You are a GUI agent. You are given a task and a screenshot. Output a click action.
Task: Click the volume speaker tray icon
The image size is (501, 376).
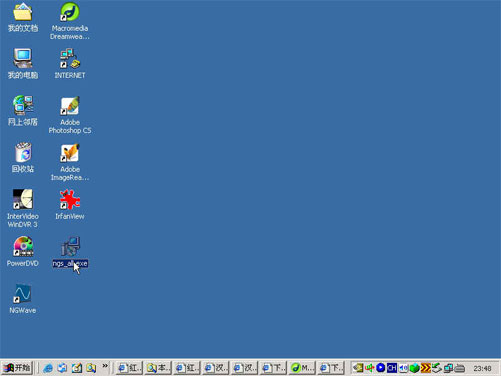pyautogui.click(x=403, y=368)
